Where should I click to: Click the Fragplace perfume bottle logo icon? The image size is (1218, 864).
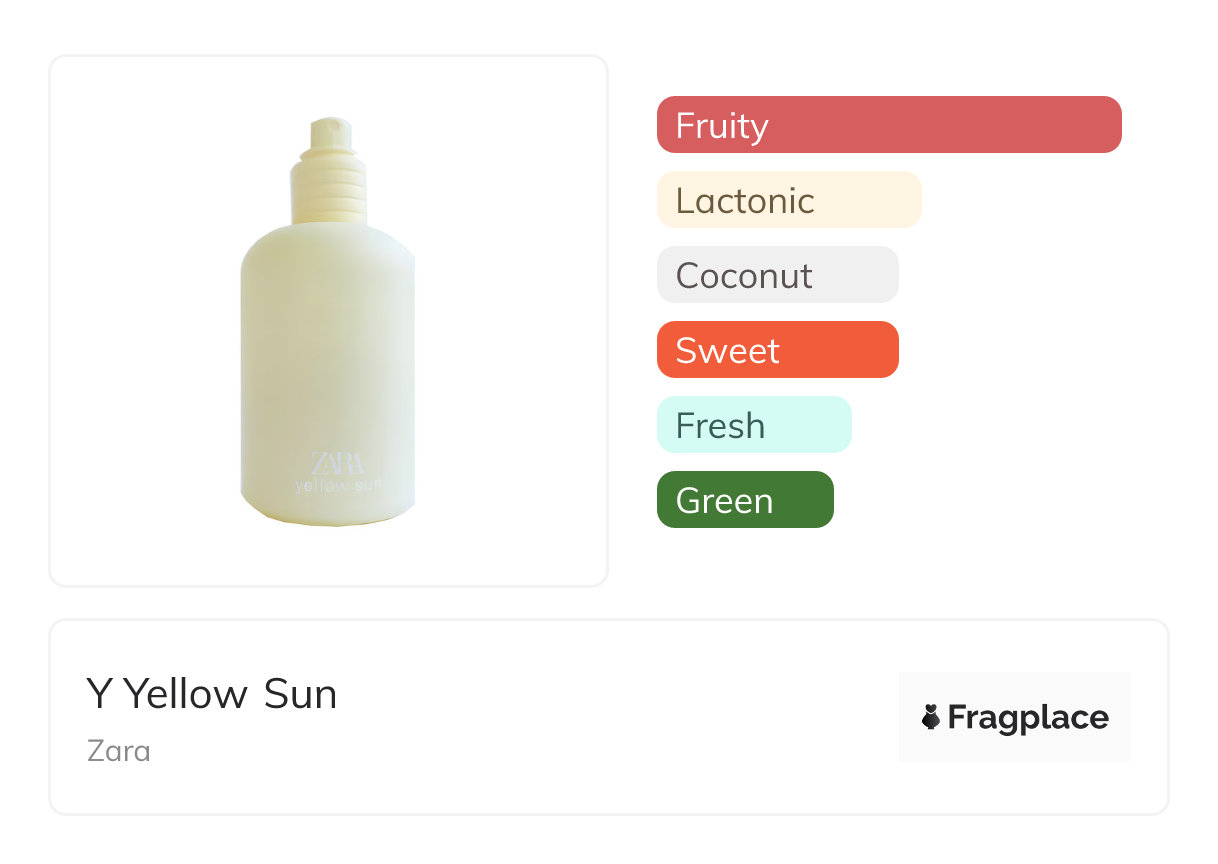click(931, 717)
